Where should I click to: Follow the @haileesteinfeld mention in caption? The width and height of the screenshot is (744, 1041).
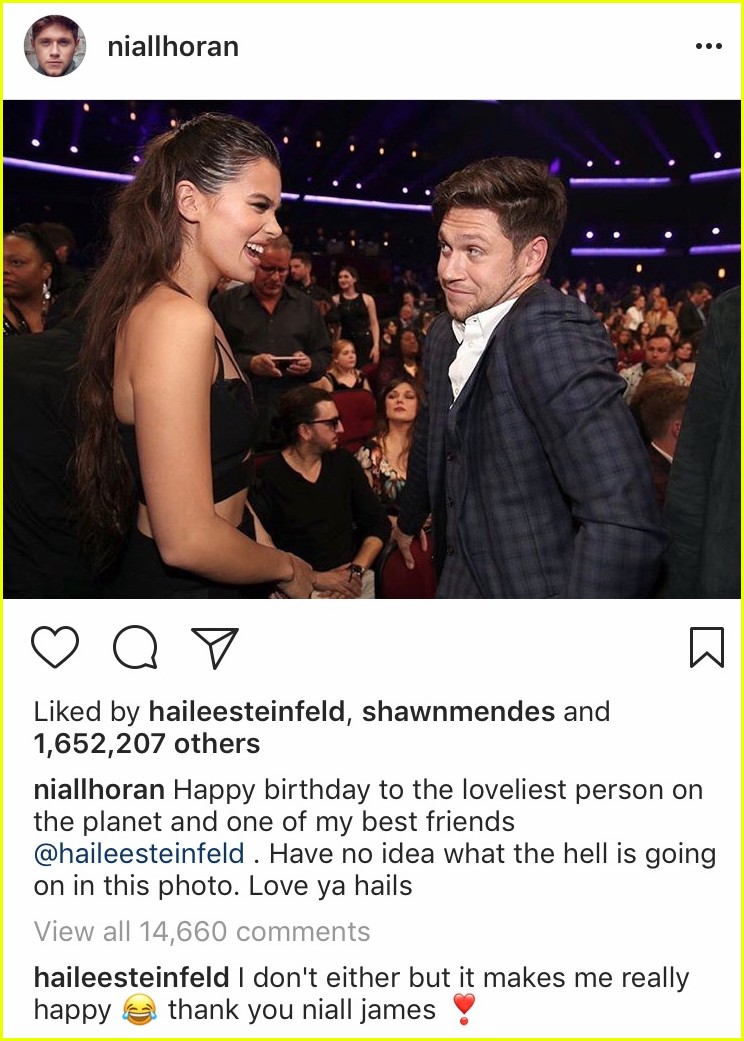click(139, 853)
